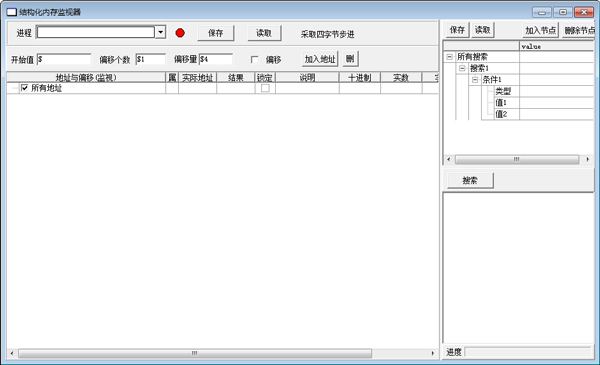Image resolution: width=600 pixels, height=365 pixels.
Task: Select the 值2 tree item
Action: (501, 114)
